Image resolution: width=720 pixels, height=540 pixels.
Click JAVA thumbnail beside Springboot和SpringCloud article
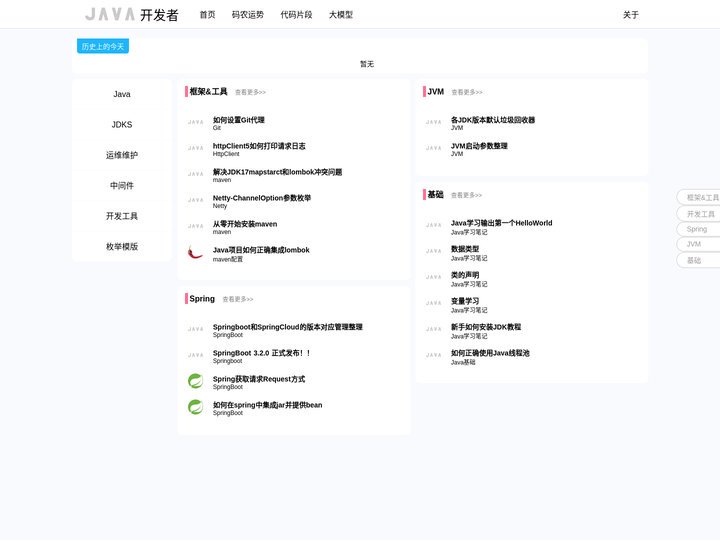[x=195, y=329]
